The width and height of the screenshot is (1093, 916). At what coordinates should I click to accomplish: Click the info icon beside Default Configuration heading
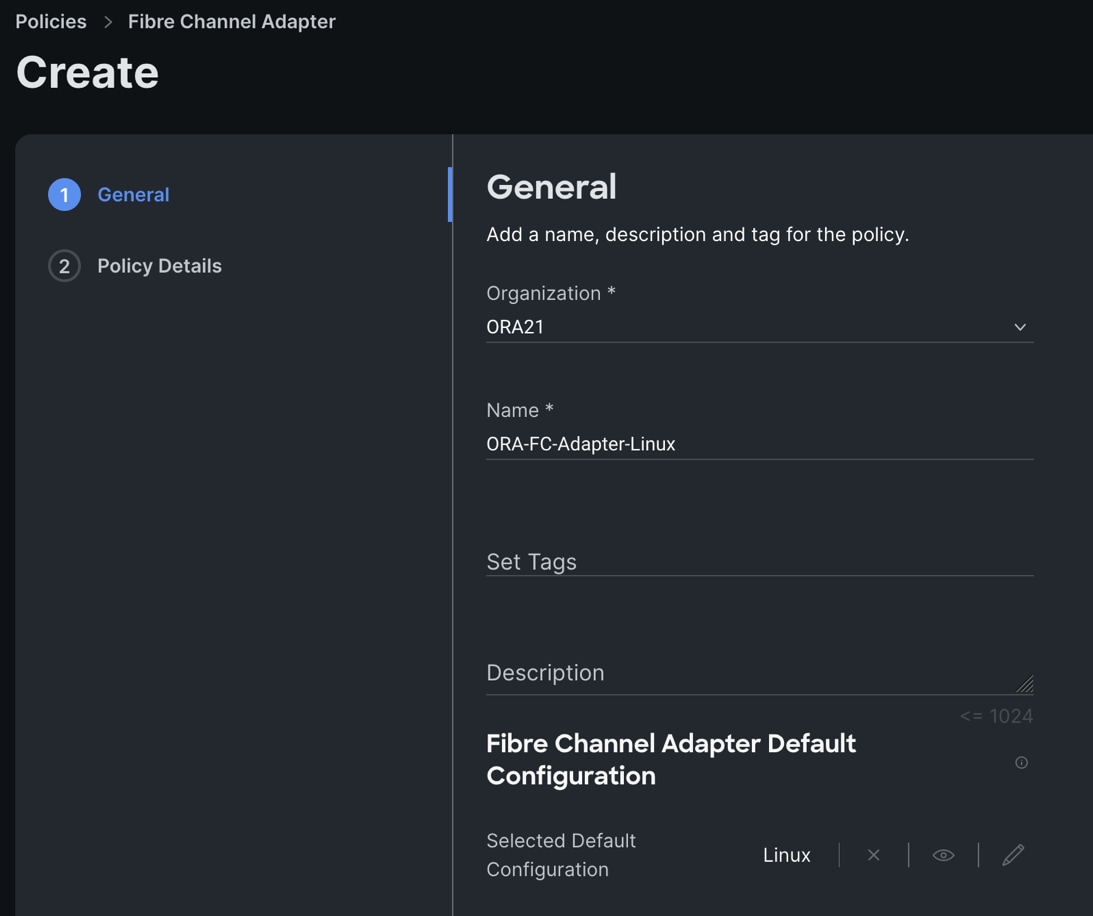point(1021,763)
